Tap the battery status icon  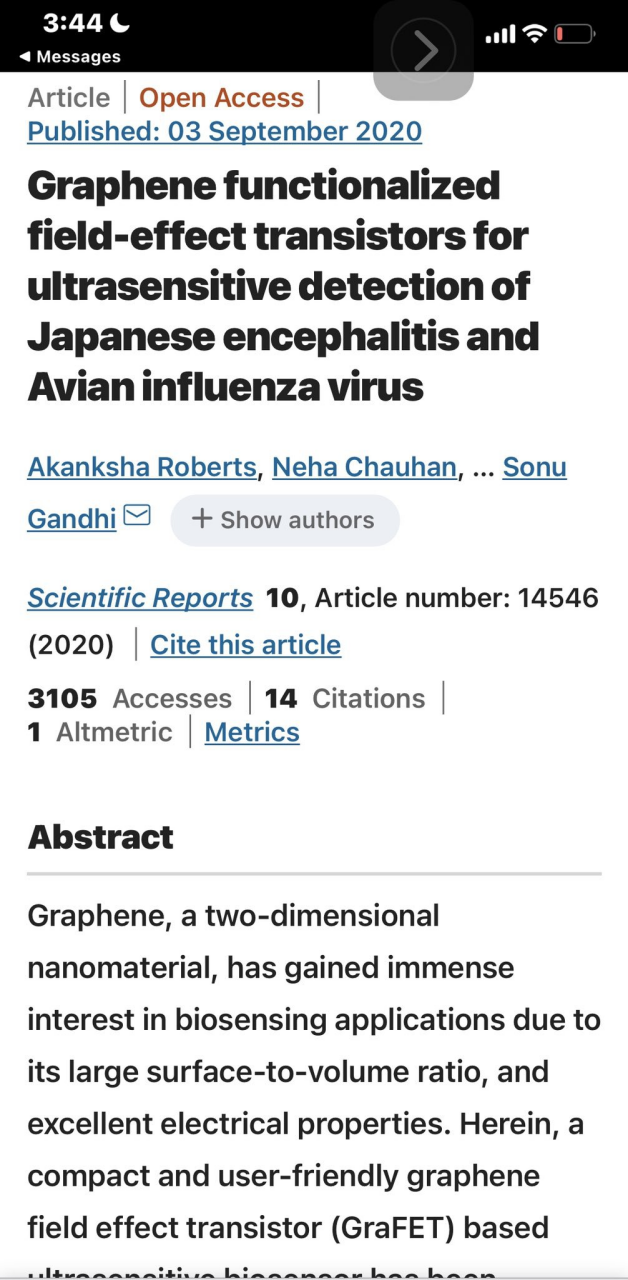pos(575,35)
